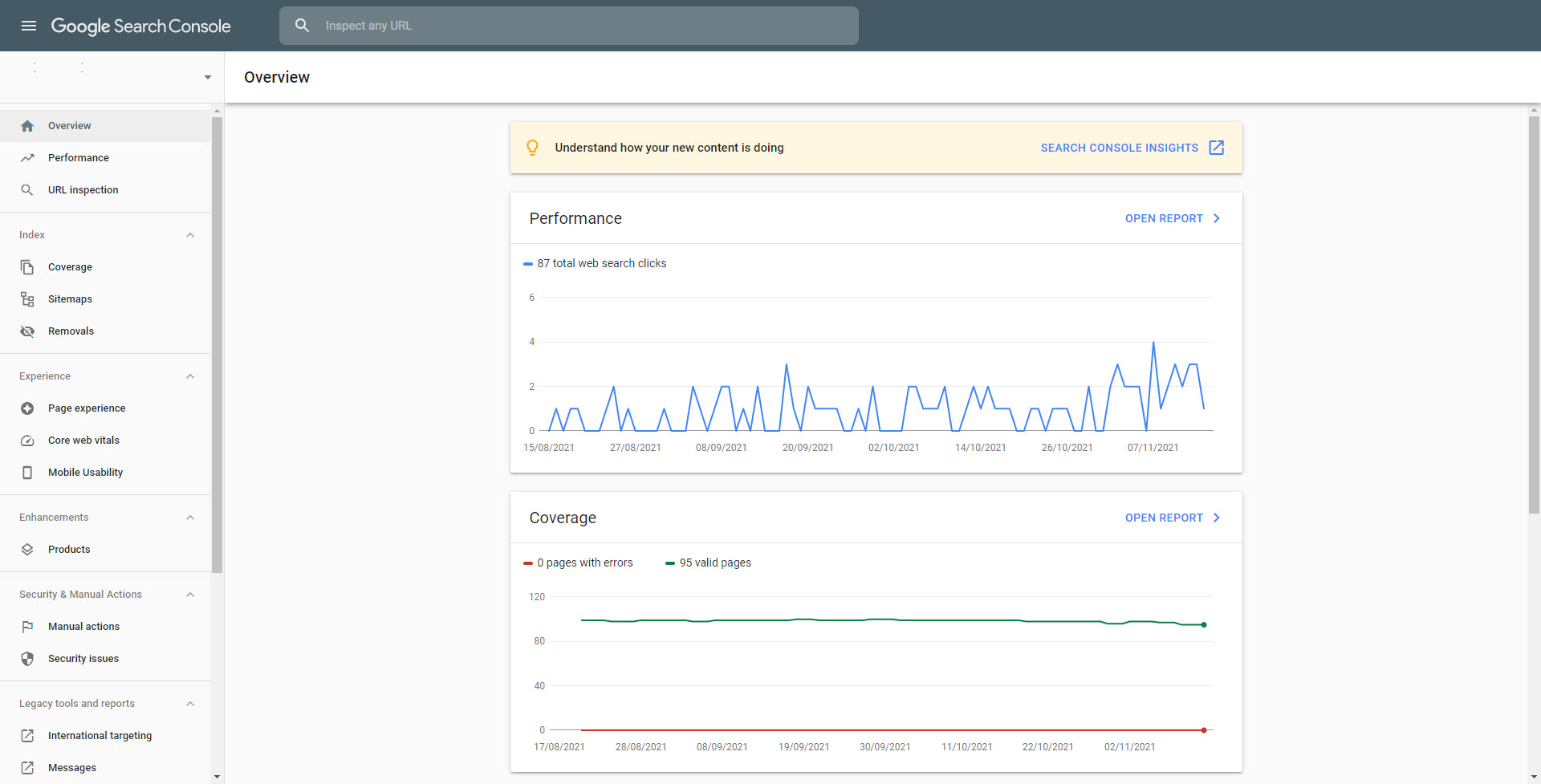This screenshot has height=784, width=1541.
Task: Click the International targeting external-link icon
Action: tap(27, 736)
